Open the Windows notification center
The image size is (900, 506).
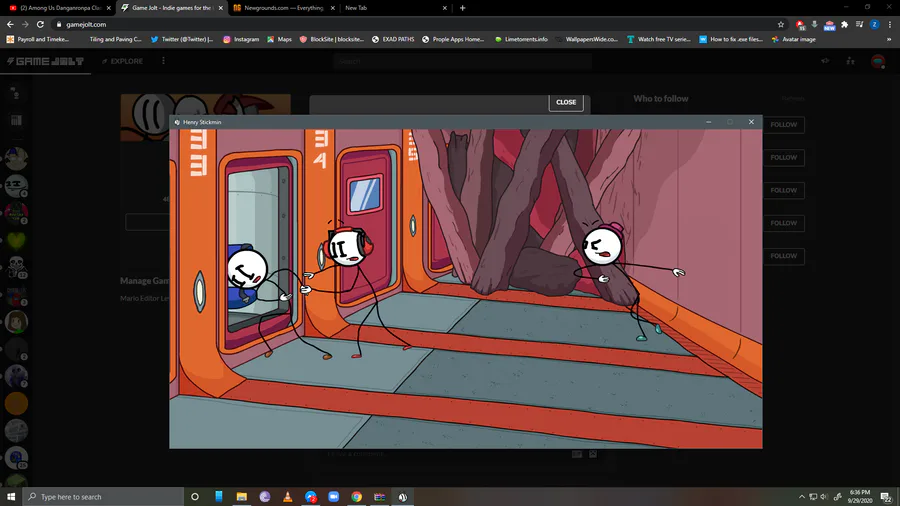887,496
